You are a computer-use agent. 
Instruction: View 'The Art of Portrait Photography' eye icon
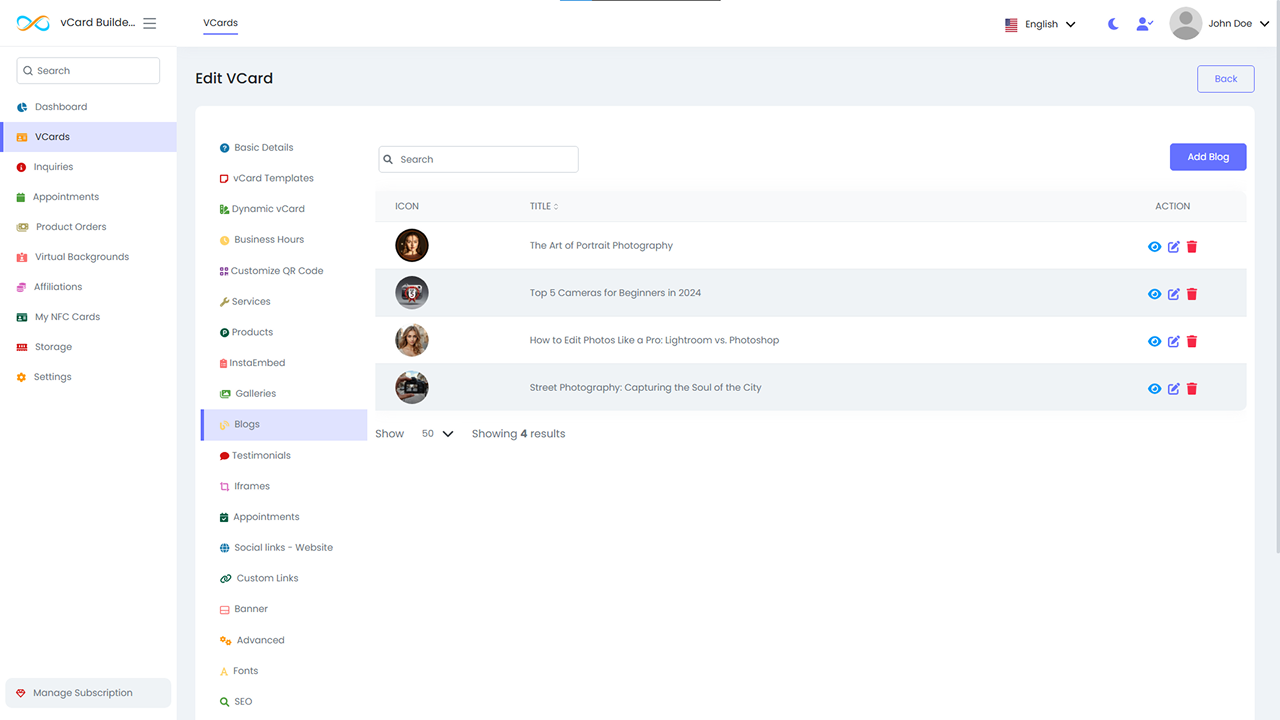pos(1154,247)
